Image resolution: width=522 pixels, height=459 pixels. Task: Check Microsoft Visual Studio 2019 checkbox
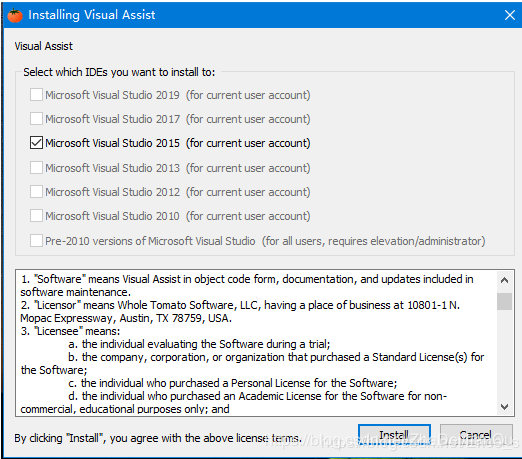point(36,95)
